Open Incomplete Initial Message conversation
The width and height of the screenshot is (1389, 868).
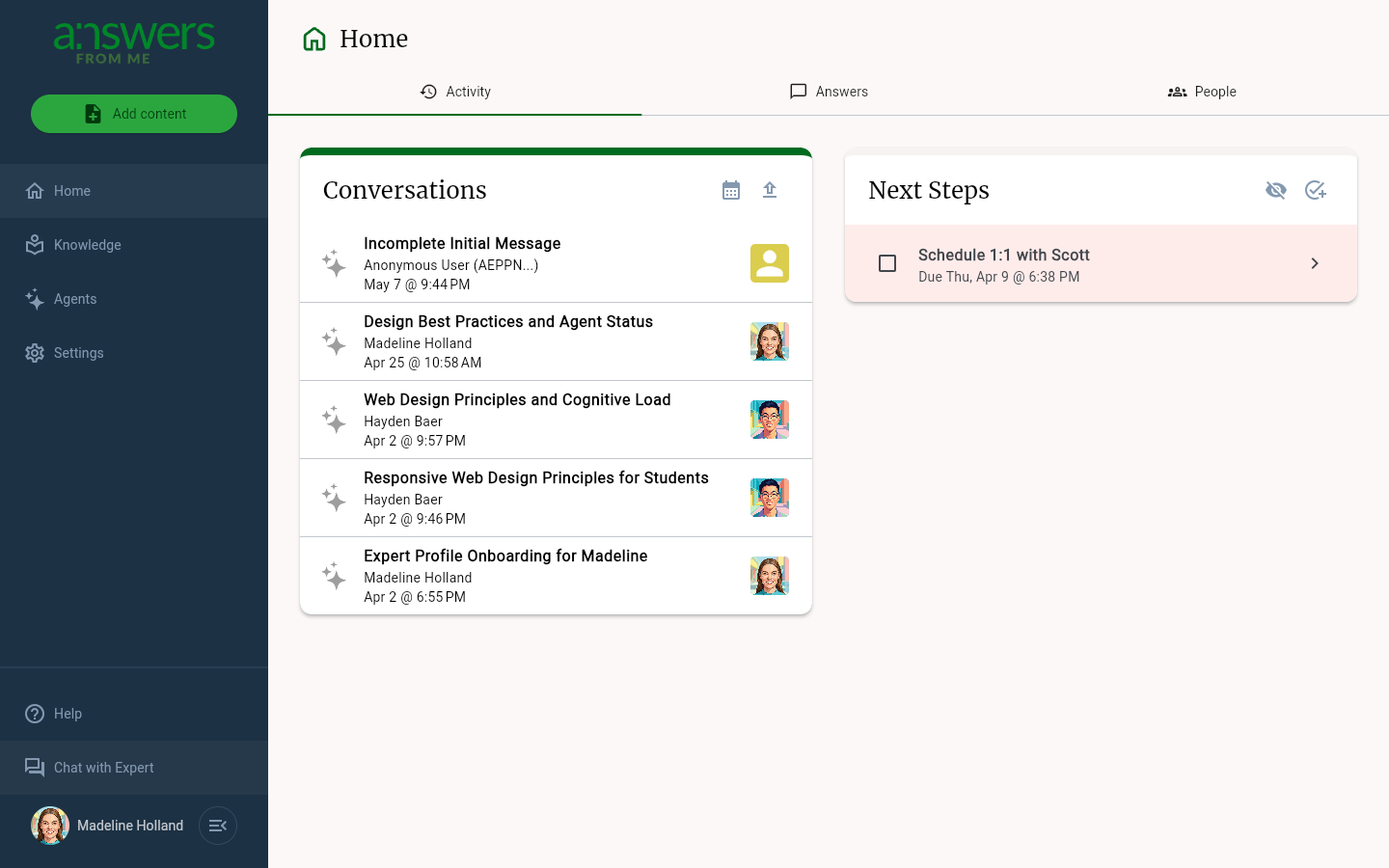tap(556, 263)
